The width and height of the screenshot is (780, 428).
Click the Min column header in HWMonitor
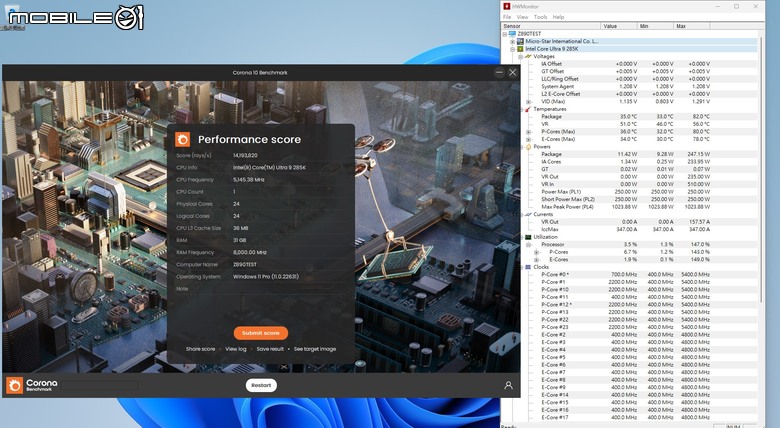655,26
